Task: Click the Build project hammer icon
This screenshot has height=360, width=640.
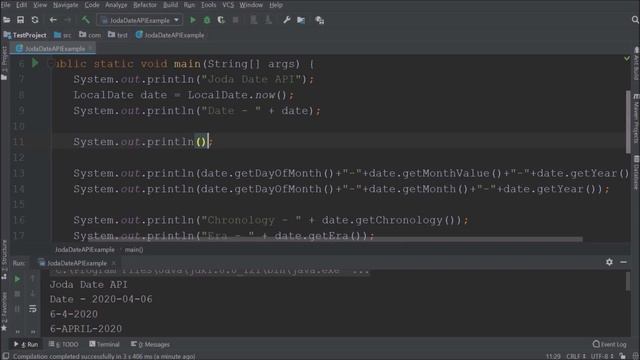Action: coord(85,20)
